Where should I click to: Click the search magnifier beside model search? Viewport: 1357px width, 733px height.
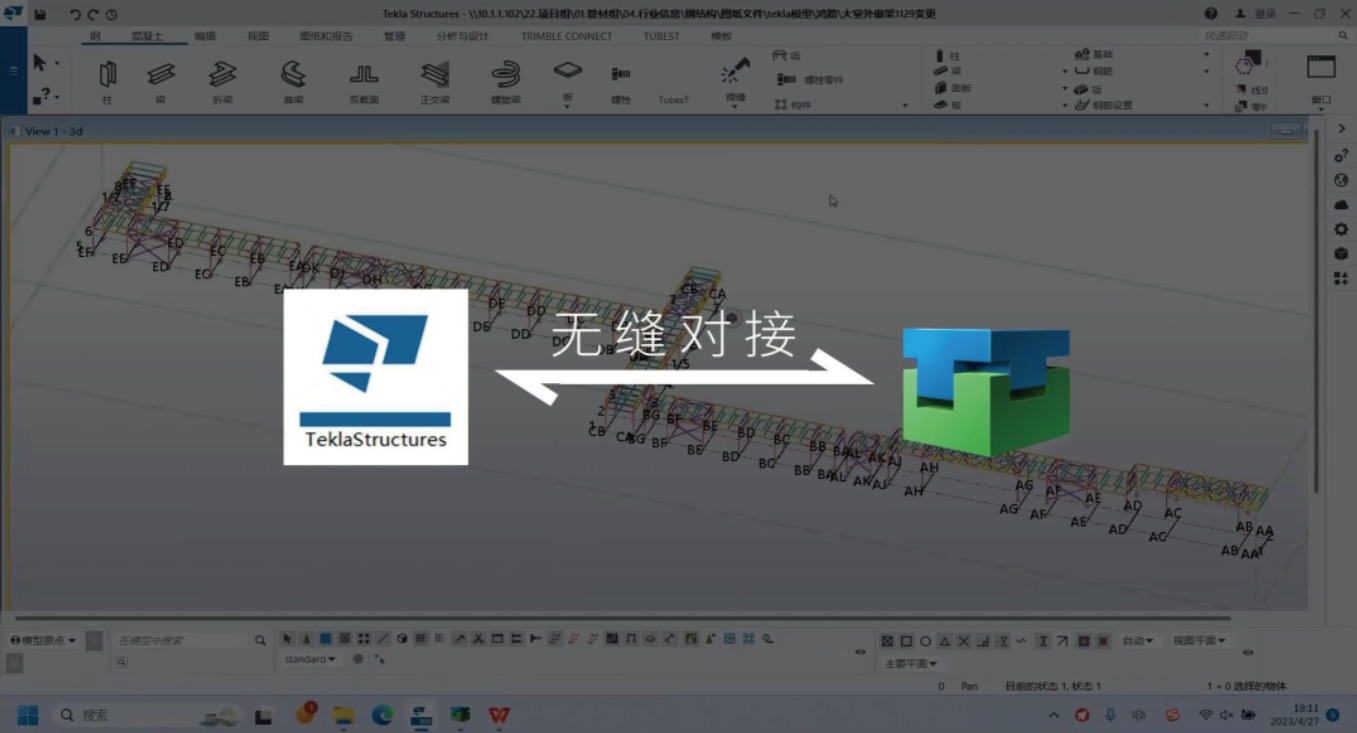(260, 640)
